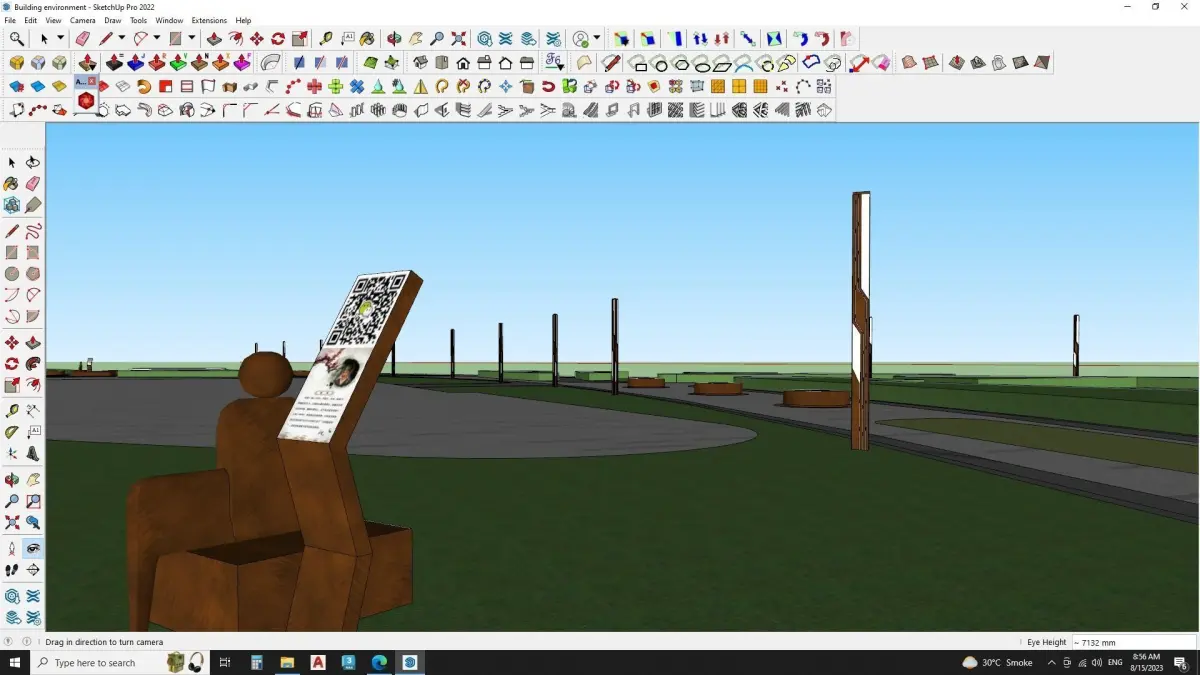Choose the Paint Bucket tool in top toolbar
Viewport: 1200px width, 675px height.
368,39
